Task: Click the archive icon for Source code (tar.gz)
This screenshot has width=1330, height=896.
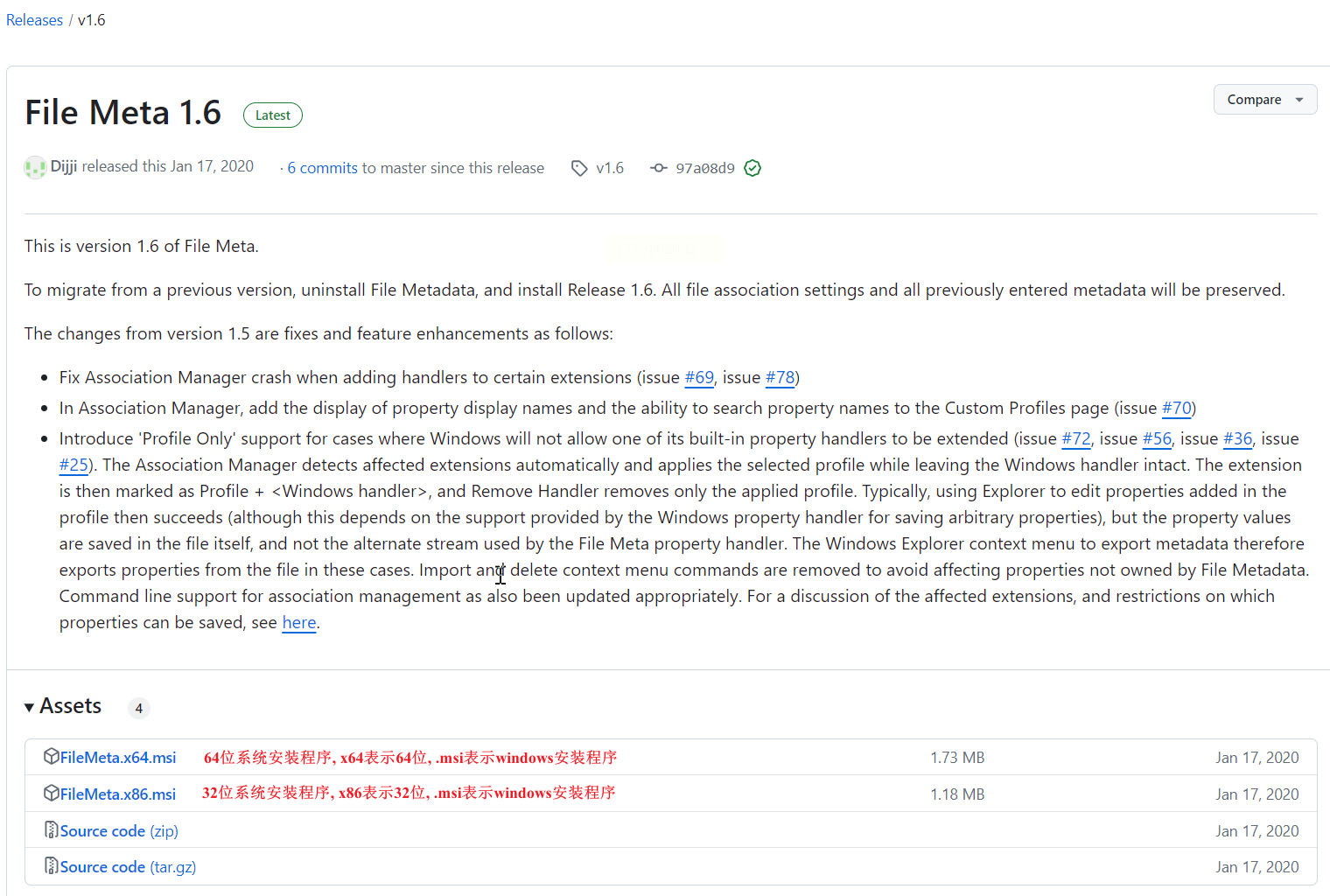Action: (52, 866)
